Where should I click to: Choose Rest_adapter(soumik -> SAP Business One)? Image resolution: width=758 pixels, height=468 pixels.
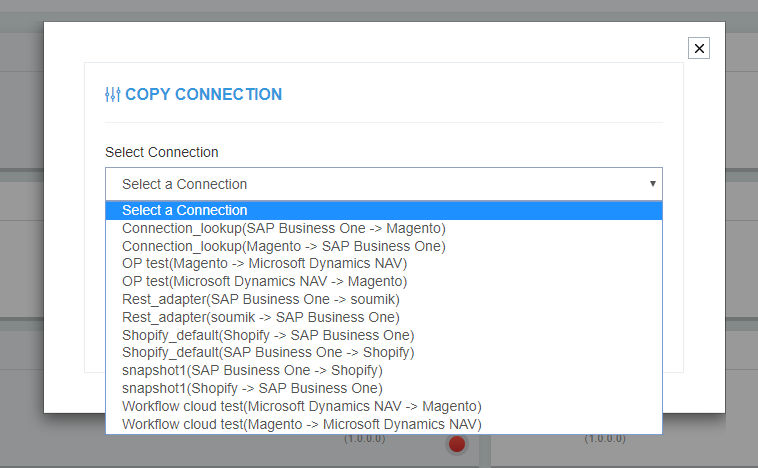click(x=384, y=317)
